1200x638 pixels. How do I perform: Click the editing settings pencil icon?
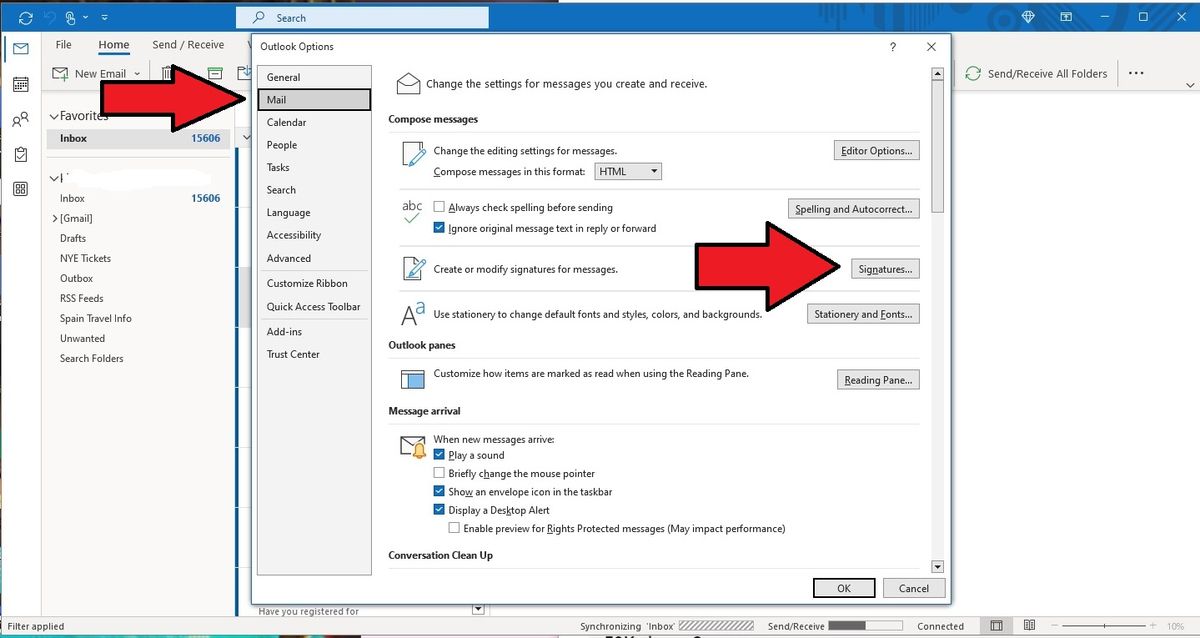(412, 154)
